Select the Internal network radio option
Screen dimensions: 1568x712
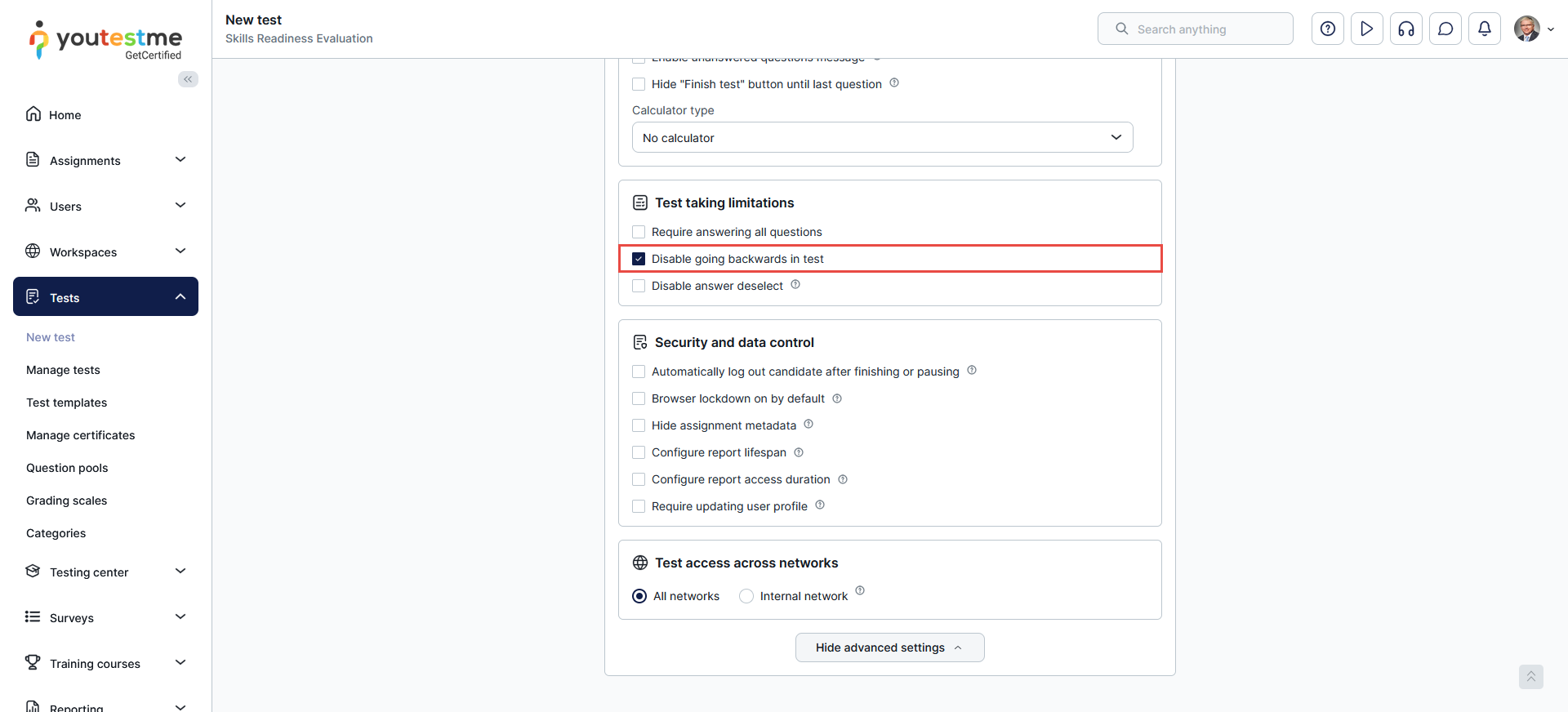pos(746,596)
